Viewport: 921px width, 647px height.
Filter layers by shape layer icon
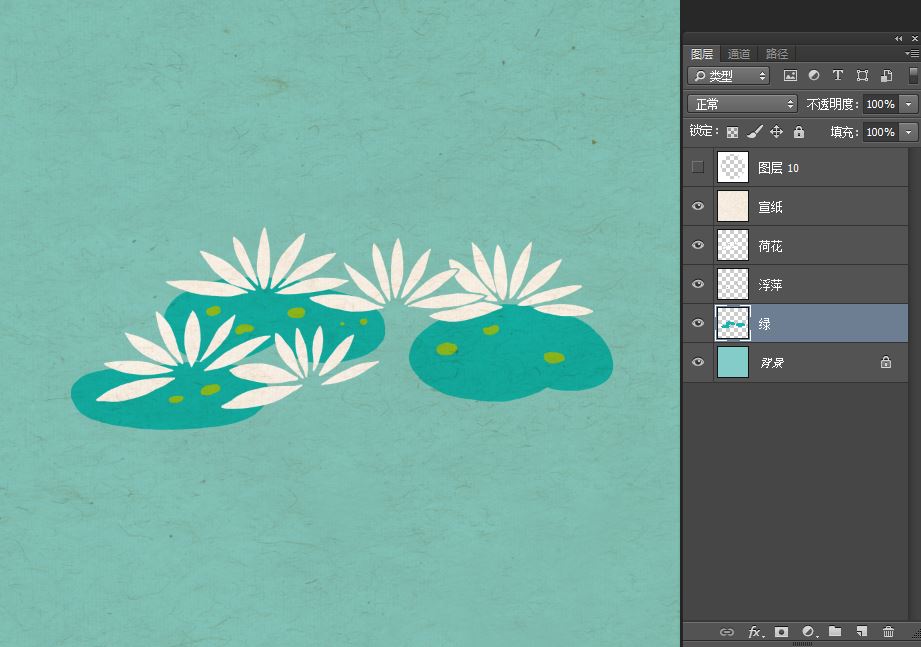[862, 75]
